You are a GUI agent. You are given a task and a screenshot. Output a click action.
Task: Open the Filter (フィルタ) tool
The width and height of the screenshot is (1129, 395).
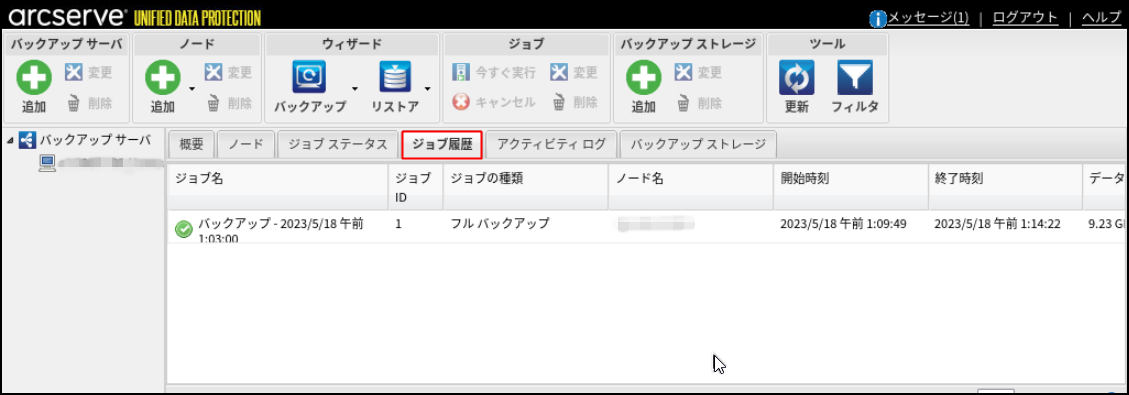point(855,78)
